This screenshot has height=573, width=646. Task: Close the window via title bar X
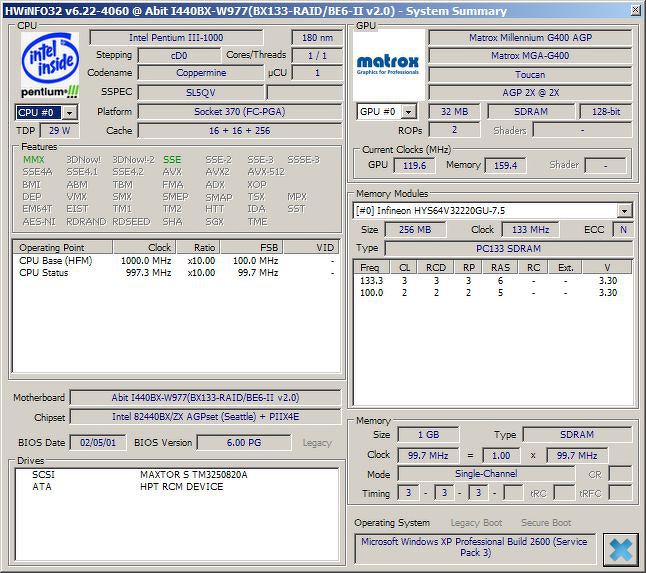coord(635,10)
